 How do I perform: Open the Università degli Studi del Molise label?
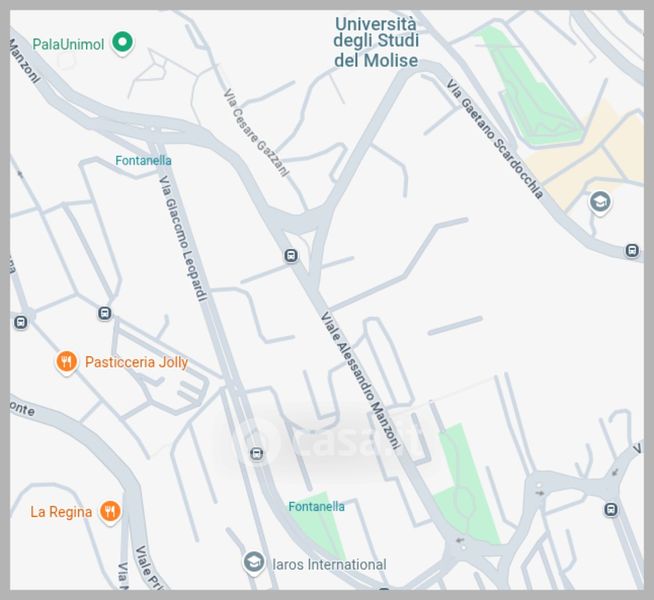376,42
